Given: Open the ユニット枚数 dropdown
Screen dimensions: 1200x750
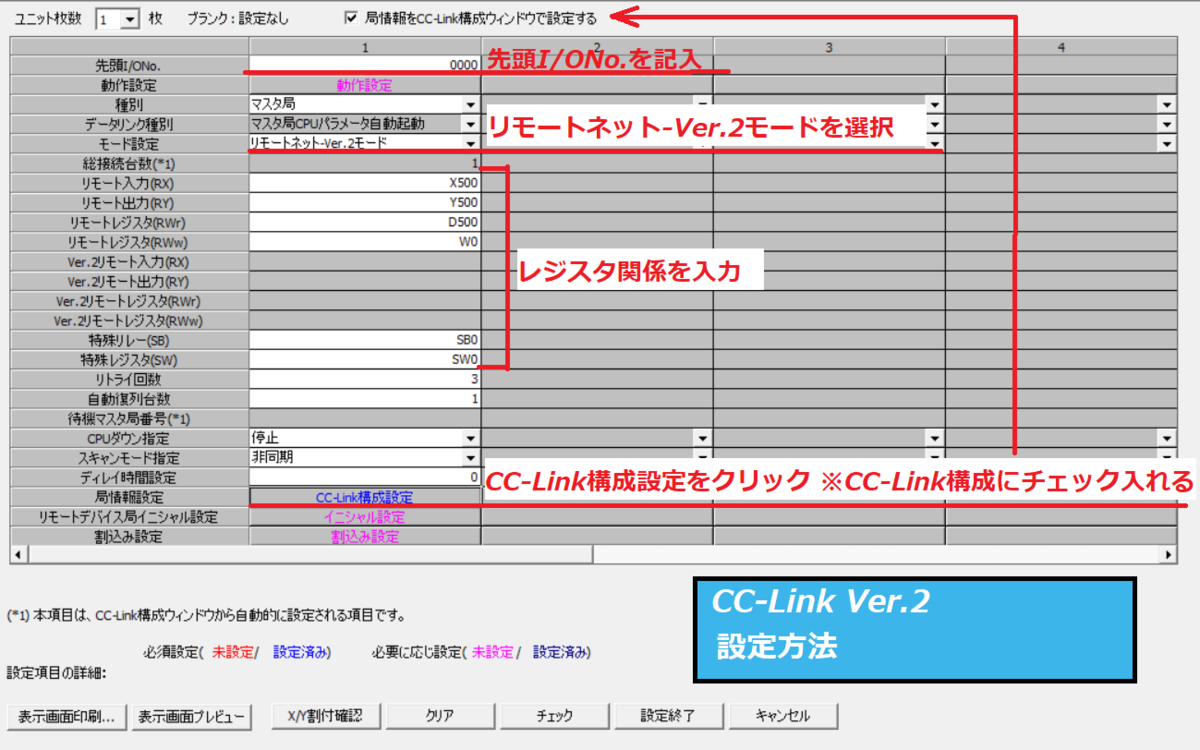Looking at the screenshot, I should pos(130,18).
